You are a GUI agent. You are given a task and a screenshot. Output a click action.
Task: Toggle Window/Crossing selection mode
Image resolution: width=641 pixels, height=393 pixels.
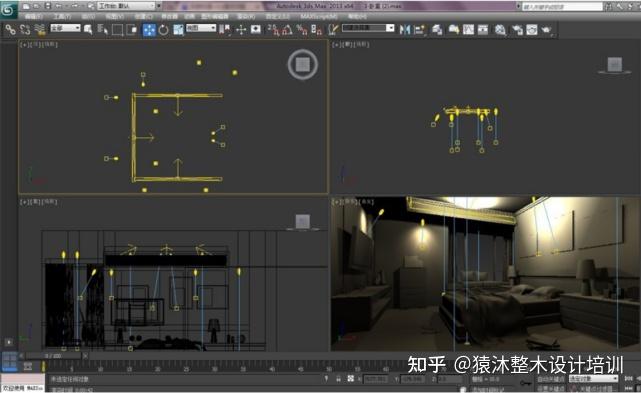click(132, 29)
